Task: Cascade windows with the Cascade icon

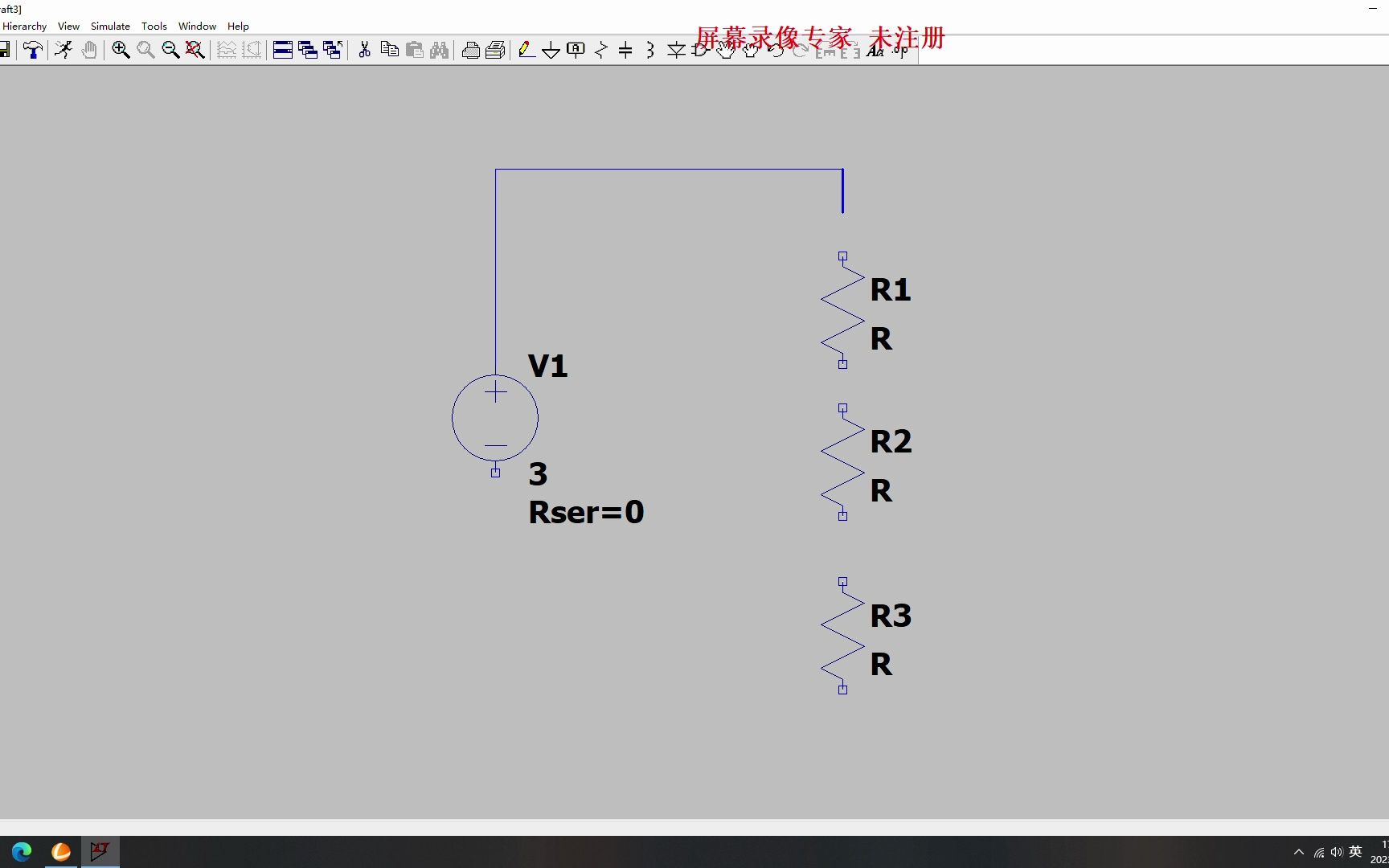Action: (x=307, y=50)
